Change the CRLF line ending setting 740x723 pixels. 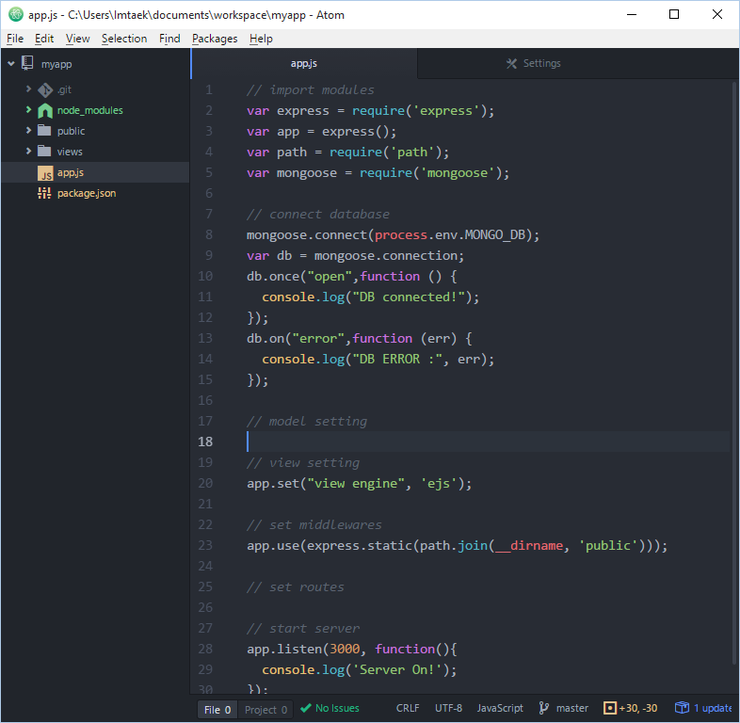[407, 708]
